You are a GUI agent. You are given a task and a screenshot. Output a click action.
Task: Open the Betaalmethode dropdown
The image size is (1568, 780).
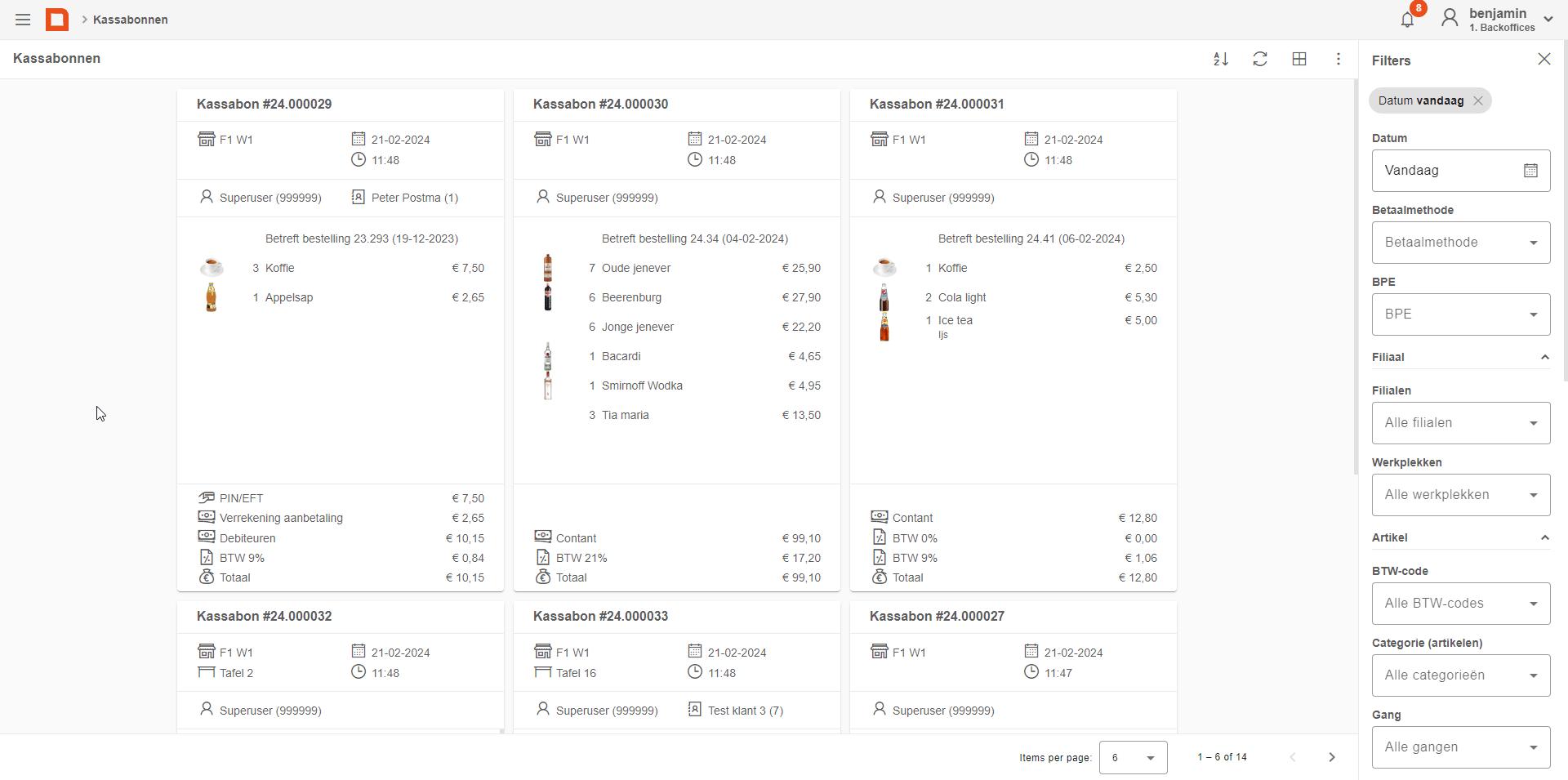click(x=1461, y=243)
